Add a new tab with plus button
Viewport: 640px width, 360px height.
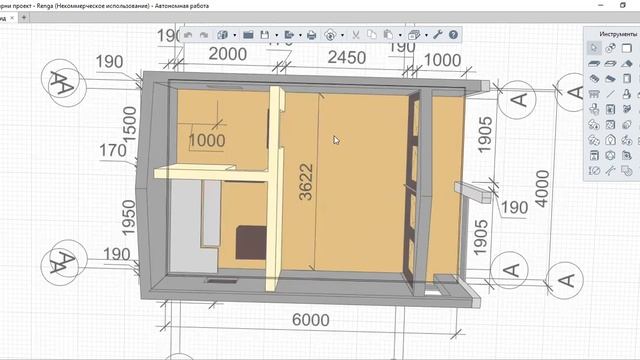click(x=24, y=17)
